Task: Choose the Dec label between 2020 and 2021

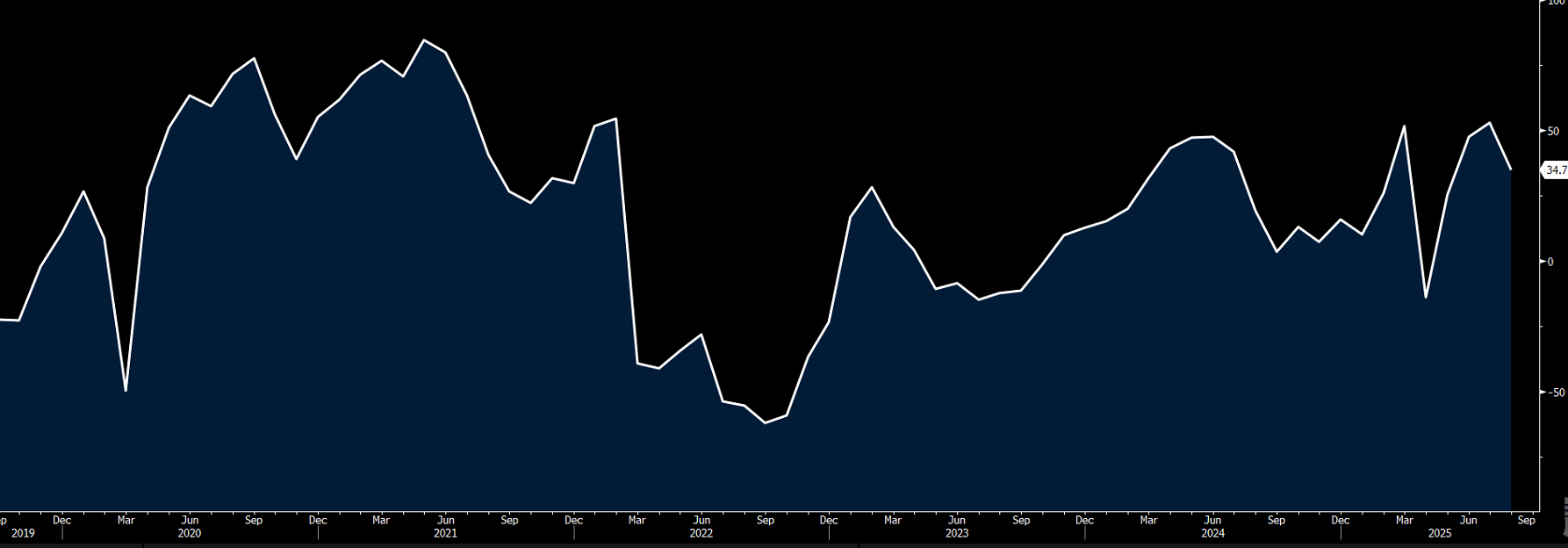Action: click(318, 520)
